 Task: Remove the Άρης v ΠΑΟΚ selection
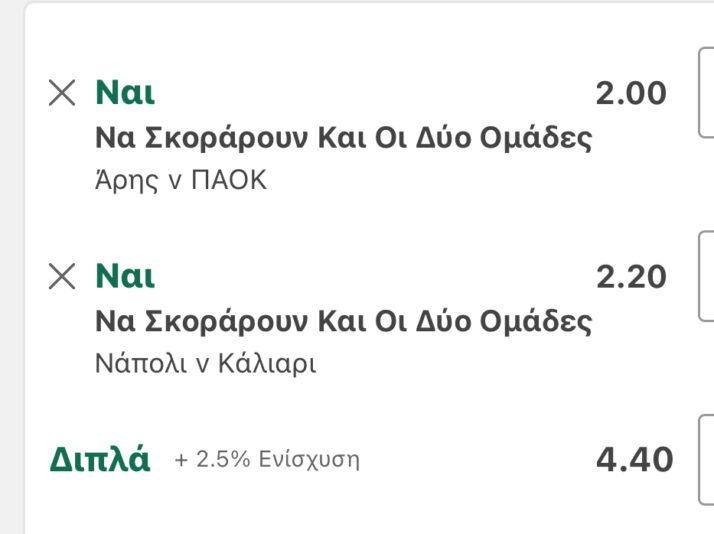tap(62, 93)
